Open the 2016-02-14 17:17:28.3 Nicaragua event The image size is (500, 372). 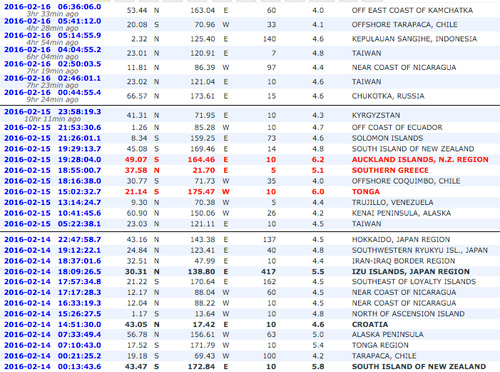click(x=53, y=292)
